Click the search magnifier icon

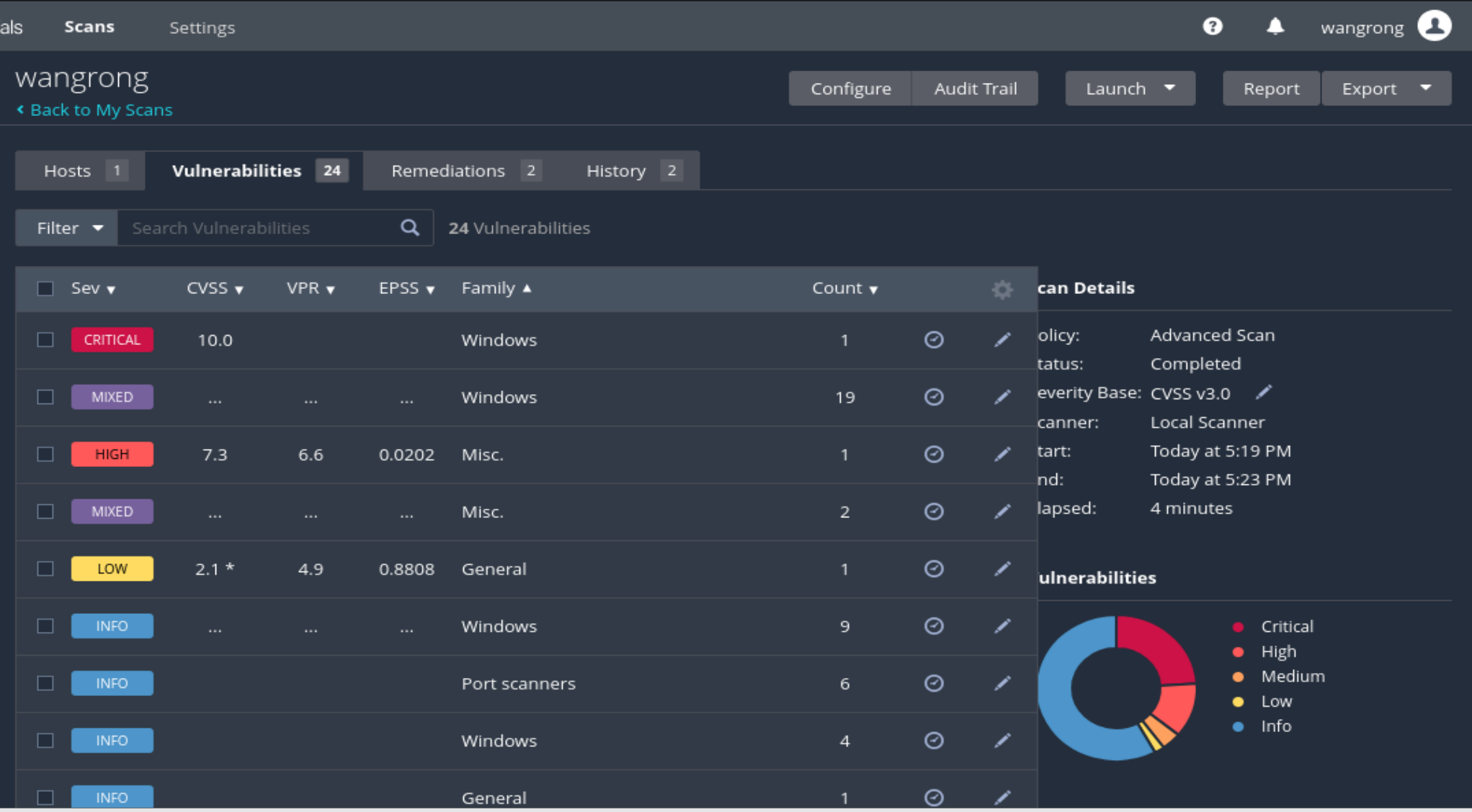tap(410, 228)
